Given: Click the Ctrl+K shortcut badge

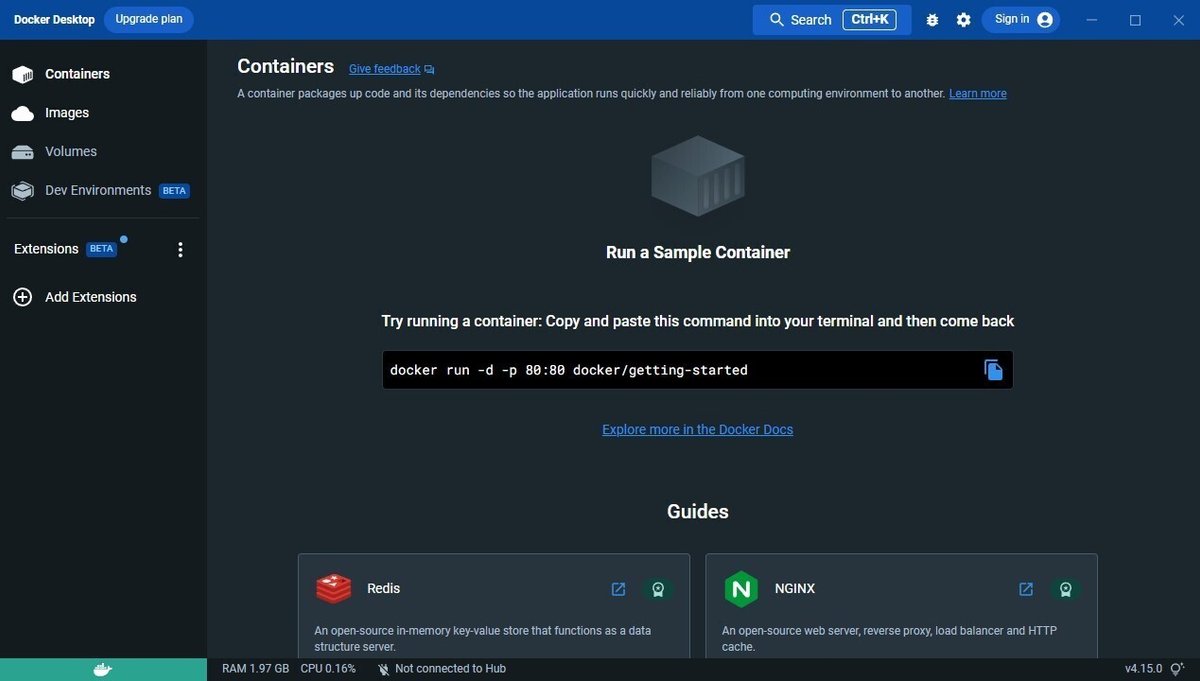Looking at the screenshot, I should pyautogui.click(x=869, y=20).
